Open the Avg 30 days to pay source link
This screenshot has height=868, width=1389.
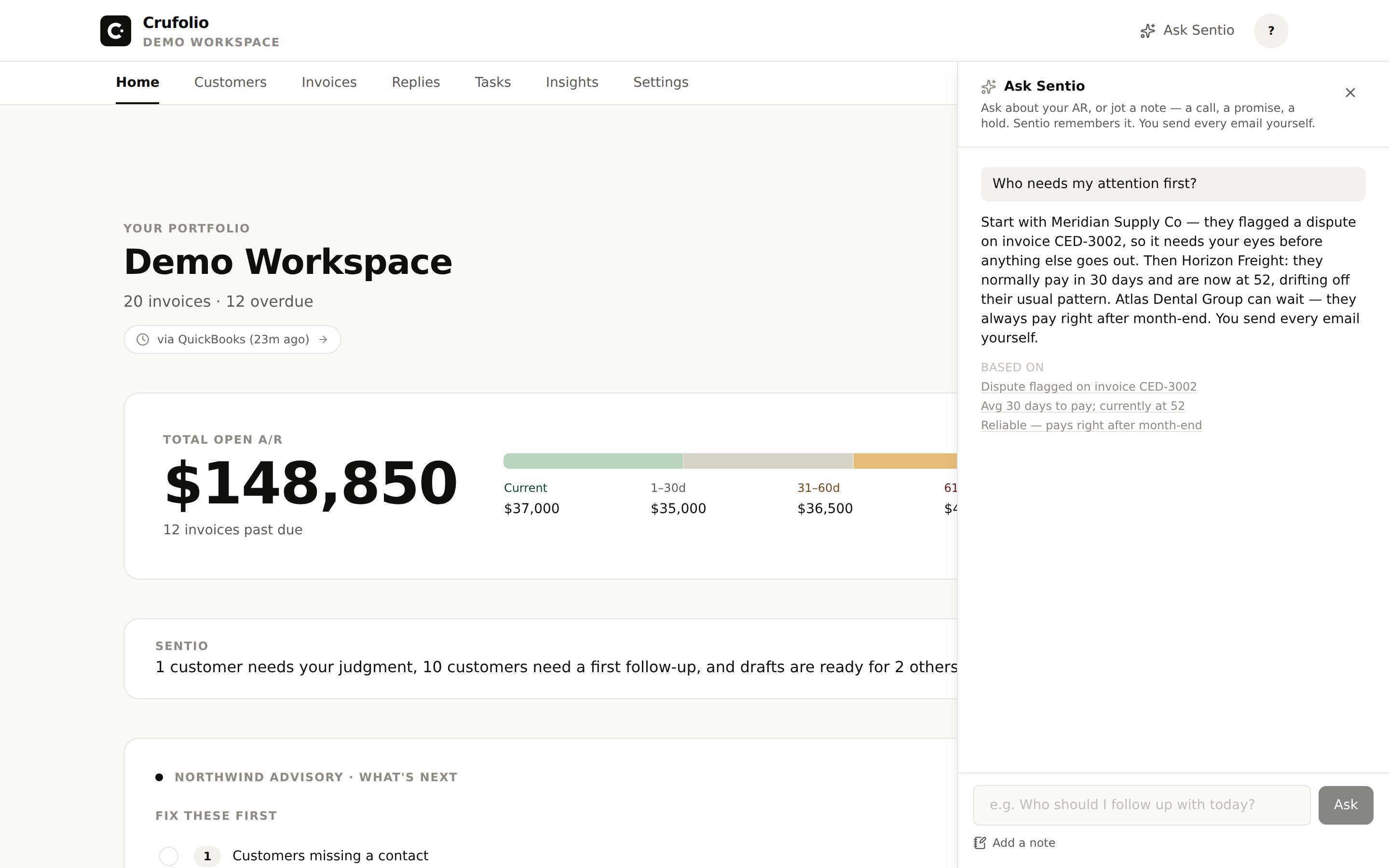pyautogui.click(x=1082, y=406)
